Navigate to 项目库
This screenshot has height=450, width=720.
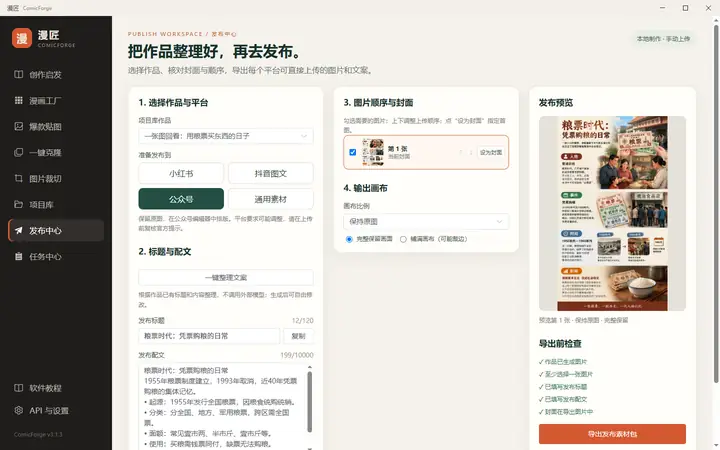56,204
